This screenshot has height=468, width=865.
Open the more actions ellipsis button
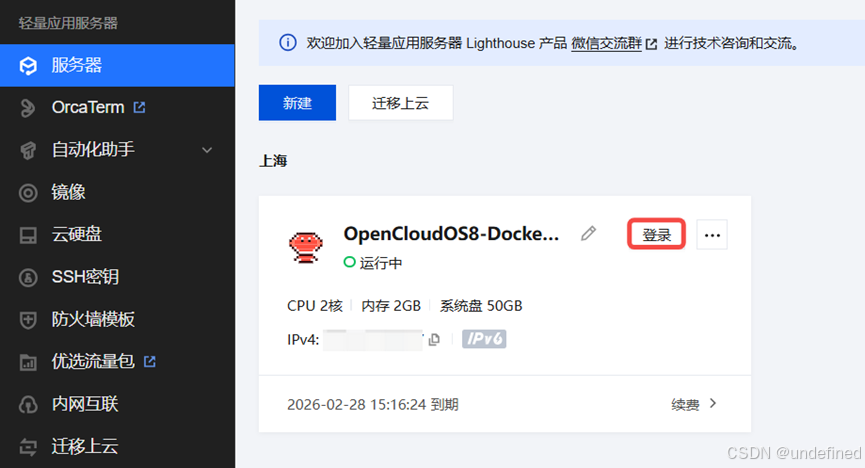712,235
